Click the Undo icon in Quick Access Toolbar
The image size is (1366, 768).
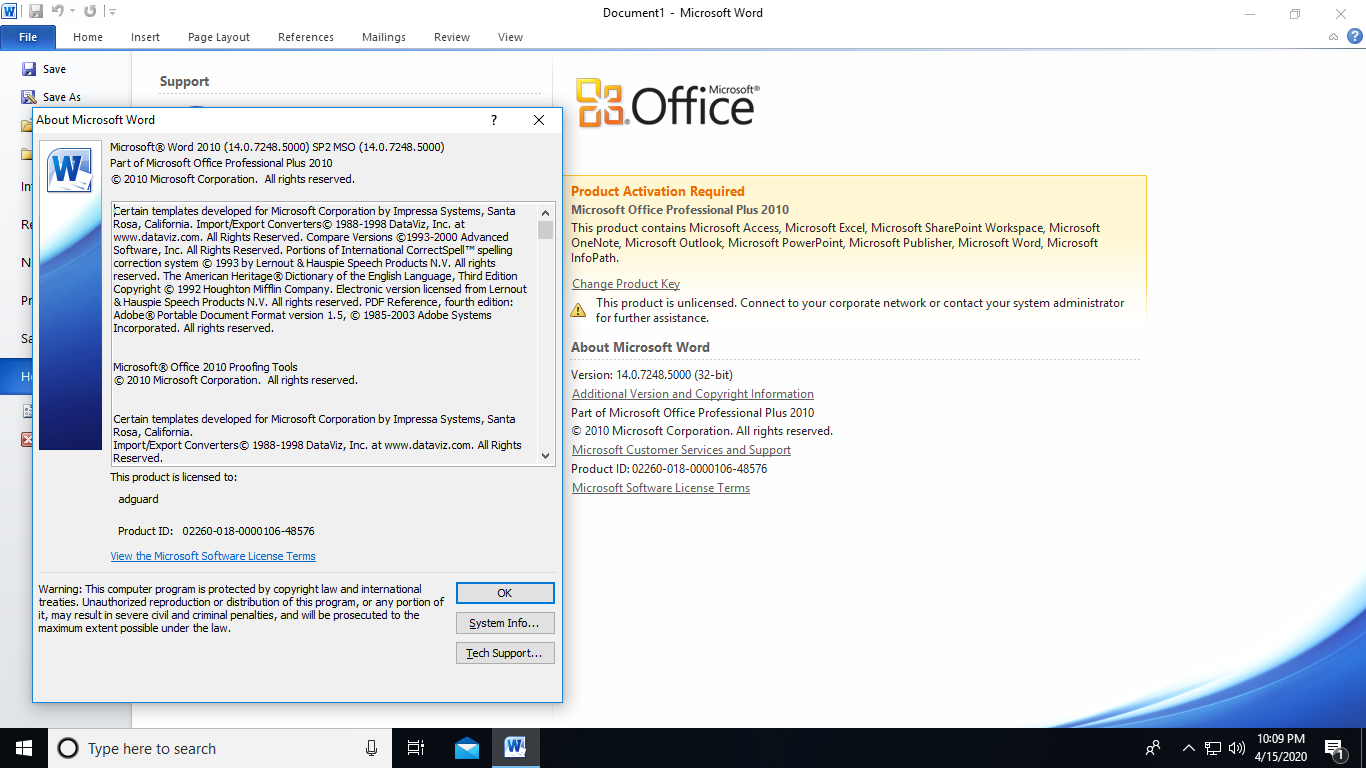(x=58, y=12)
